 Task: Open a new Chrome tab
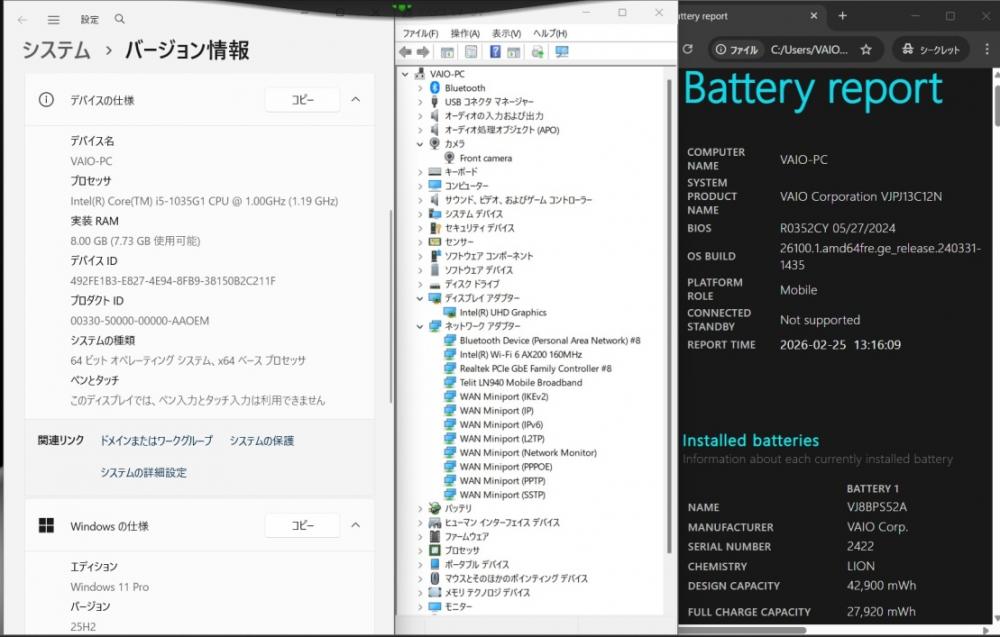click(x=842, y=16)
